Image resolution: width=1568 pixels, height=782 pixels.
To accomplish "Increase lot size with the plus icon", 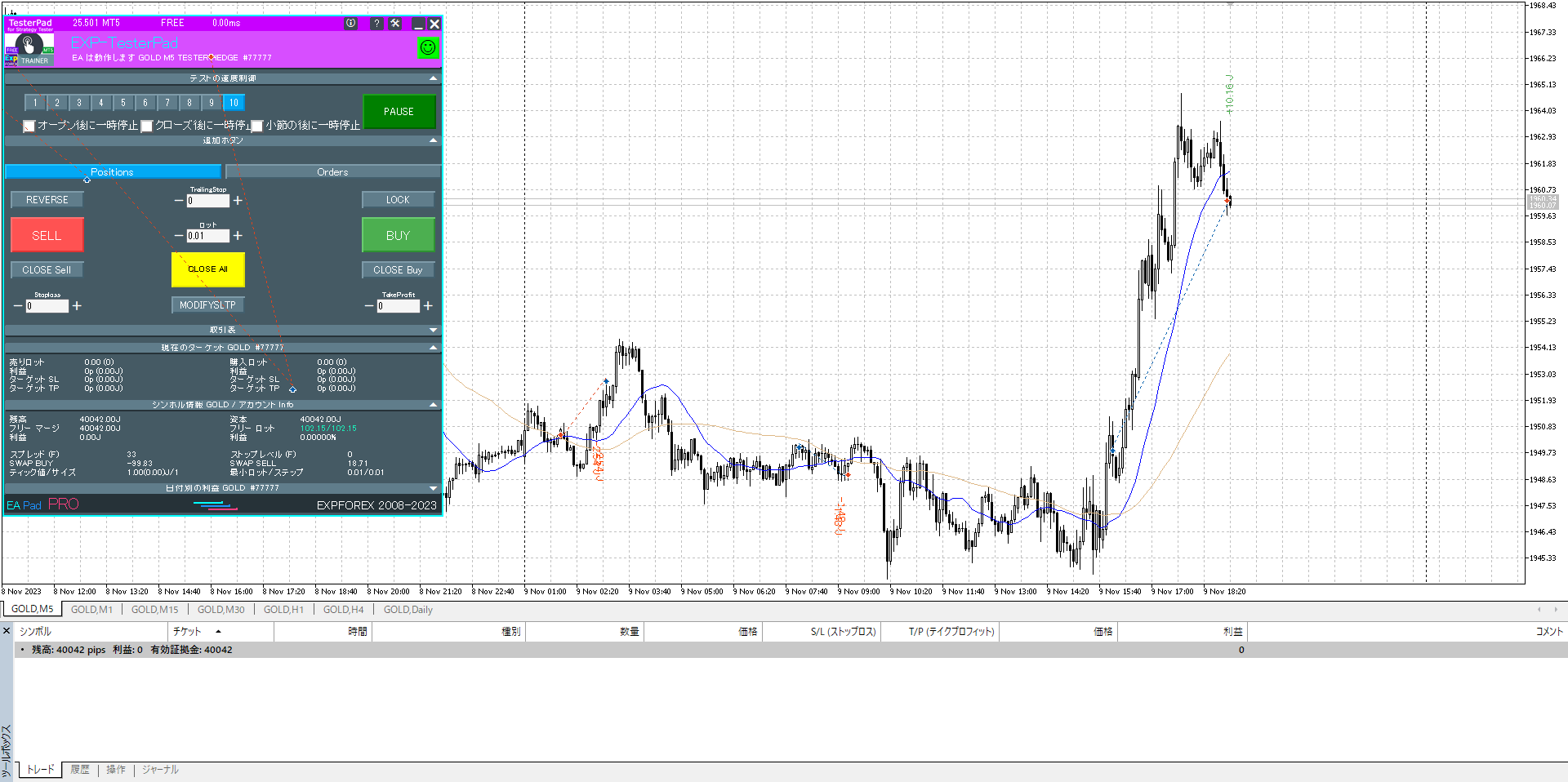I will [238, 236].
